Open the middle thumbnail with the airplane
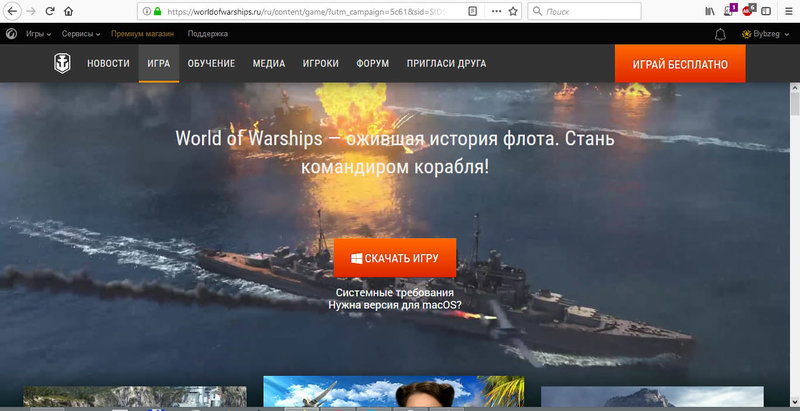This screenshot has width=800, height=411. pos(393,391)
